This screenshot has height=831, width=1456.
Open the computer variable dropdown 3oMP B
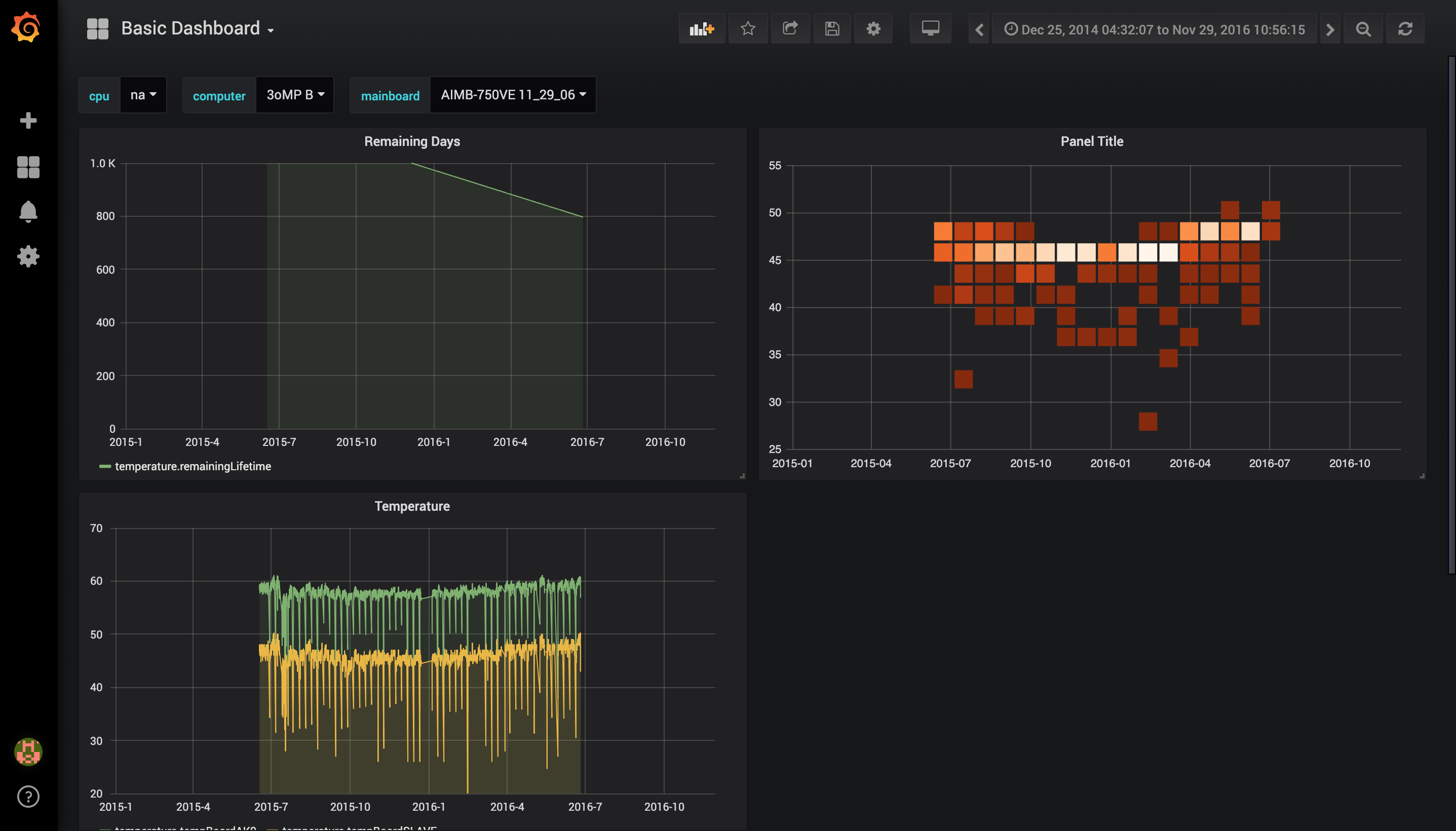pyautogui.click(x=295, y=95)
